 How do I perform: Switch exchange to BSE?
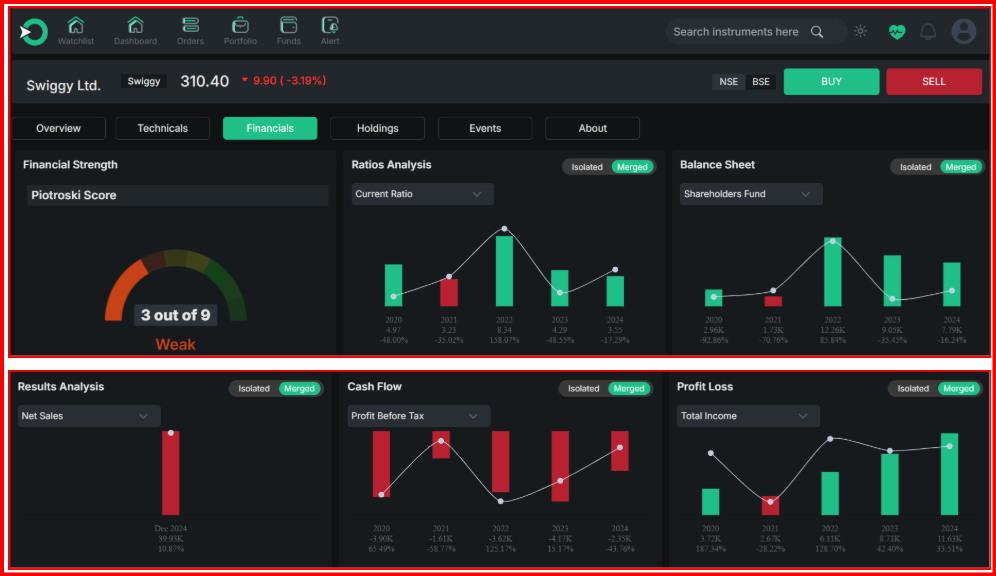click(x=760, y=82)
